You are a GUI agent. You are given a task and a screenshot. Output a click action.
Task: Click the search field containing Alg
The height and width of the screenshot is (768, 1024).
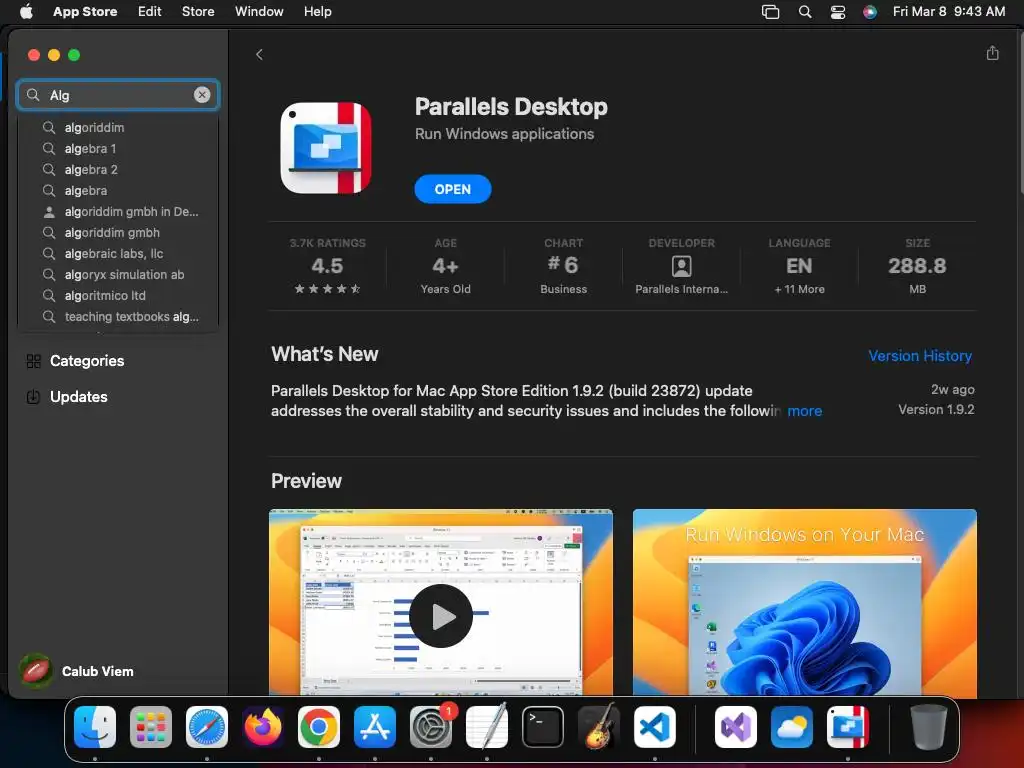[x=118, y=95]
